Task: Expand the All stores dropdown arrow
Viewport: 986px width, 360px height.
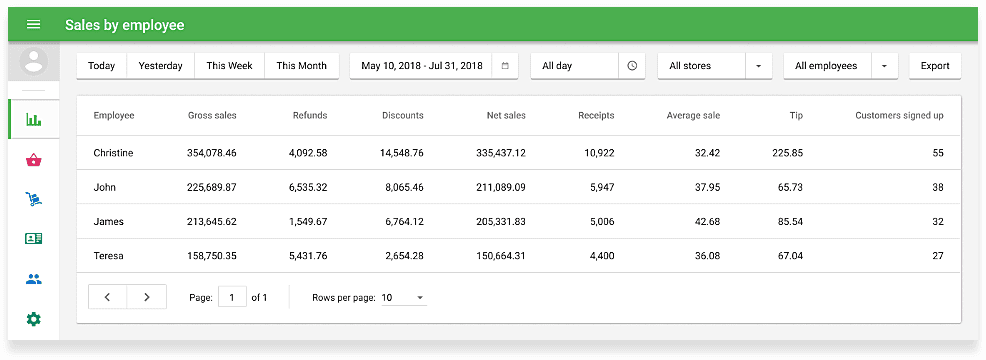Action: coord(759,65)
